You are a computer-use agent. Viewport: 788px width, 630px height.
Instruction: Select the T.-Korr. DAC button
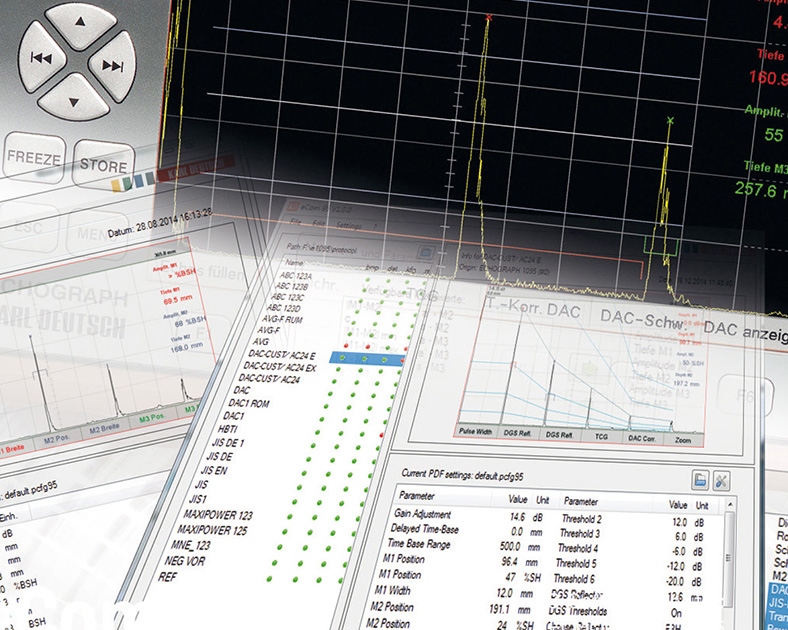(534, 308)
